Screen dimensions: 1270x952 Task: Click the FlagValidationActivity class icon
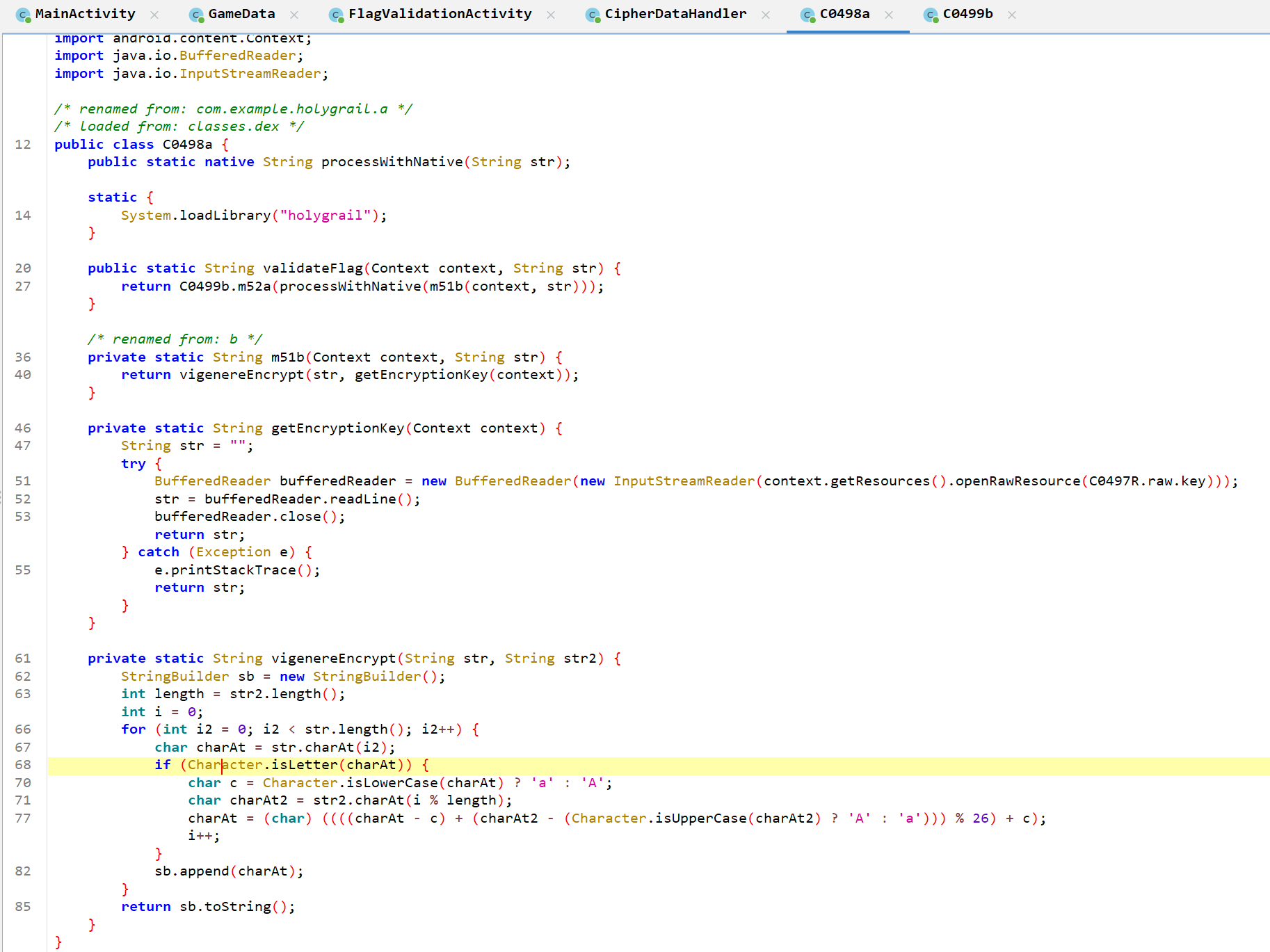[x=337, y=15]
